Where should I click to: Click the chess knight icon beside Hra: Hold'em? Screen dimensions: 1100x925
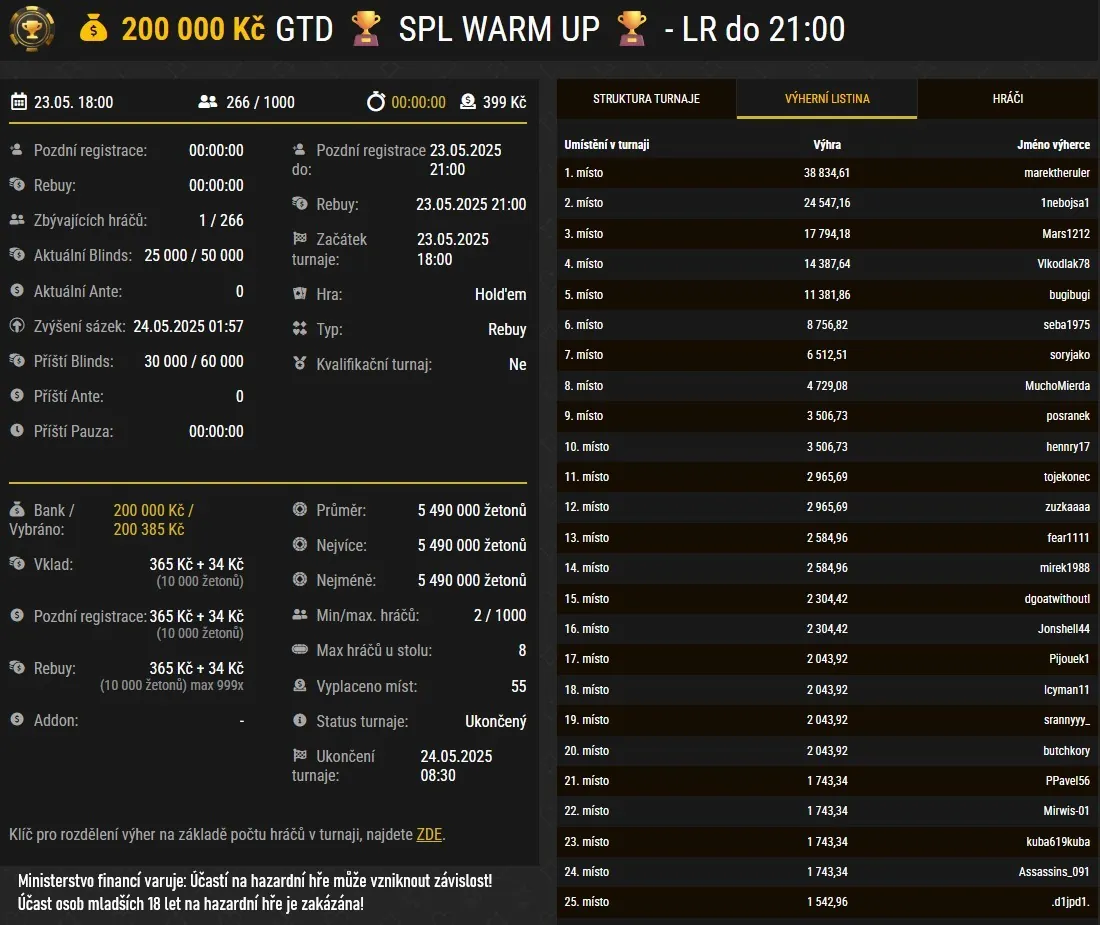[x=298, y=293]
